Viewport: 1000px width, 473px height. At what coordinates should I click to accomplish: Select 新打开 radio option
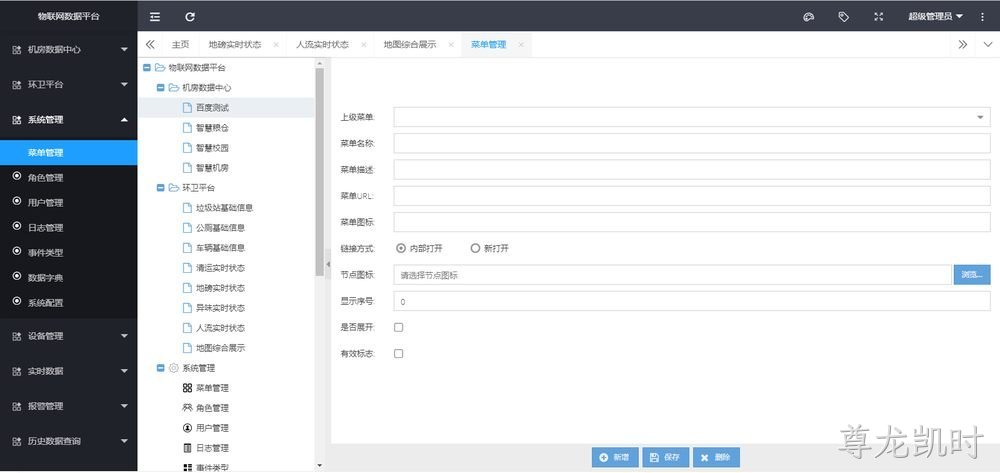pos(474,249)
